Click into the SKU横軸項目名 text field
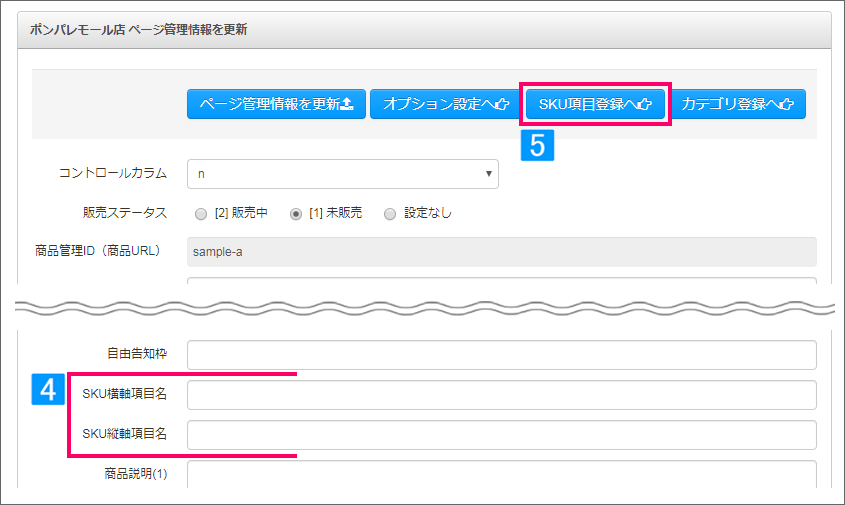Viewport: 845px width, 505px height. (502, 395)
